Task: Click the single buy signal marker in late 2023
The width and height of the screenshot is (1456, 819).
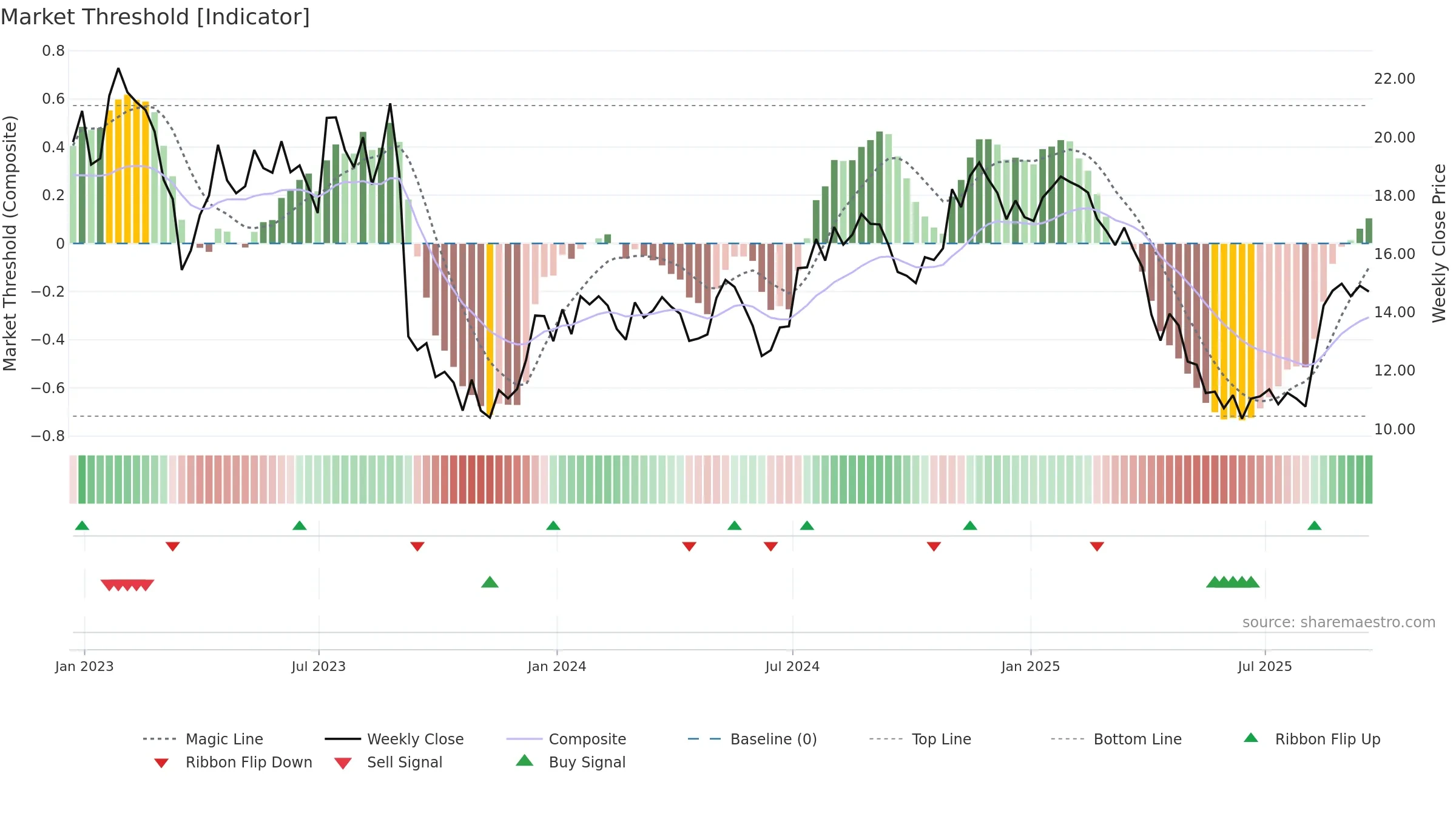Action: click(x=490, y=582)
